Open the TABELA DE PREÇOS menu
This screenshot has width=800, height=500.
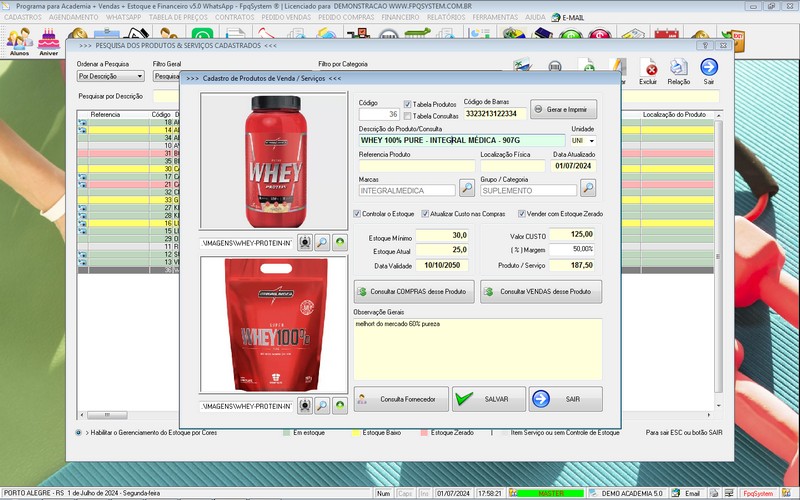pyautogui.click(x=178, y=17)
